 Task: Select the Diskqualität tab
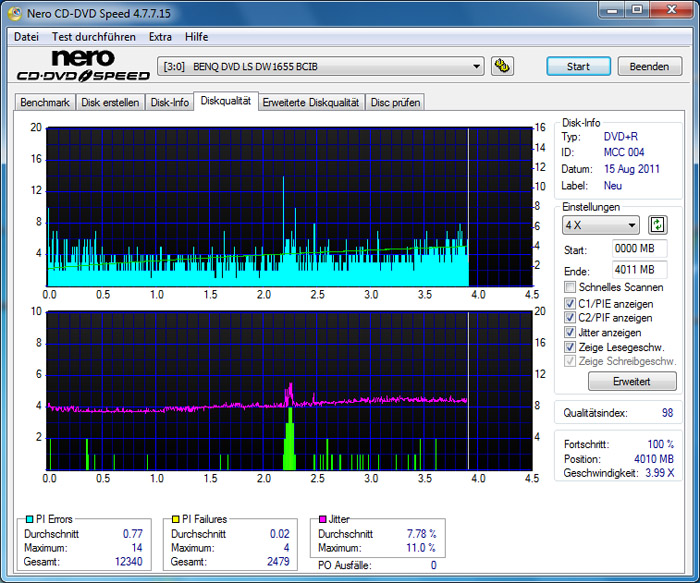225,101
